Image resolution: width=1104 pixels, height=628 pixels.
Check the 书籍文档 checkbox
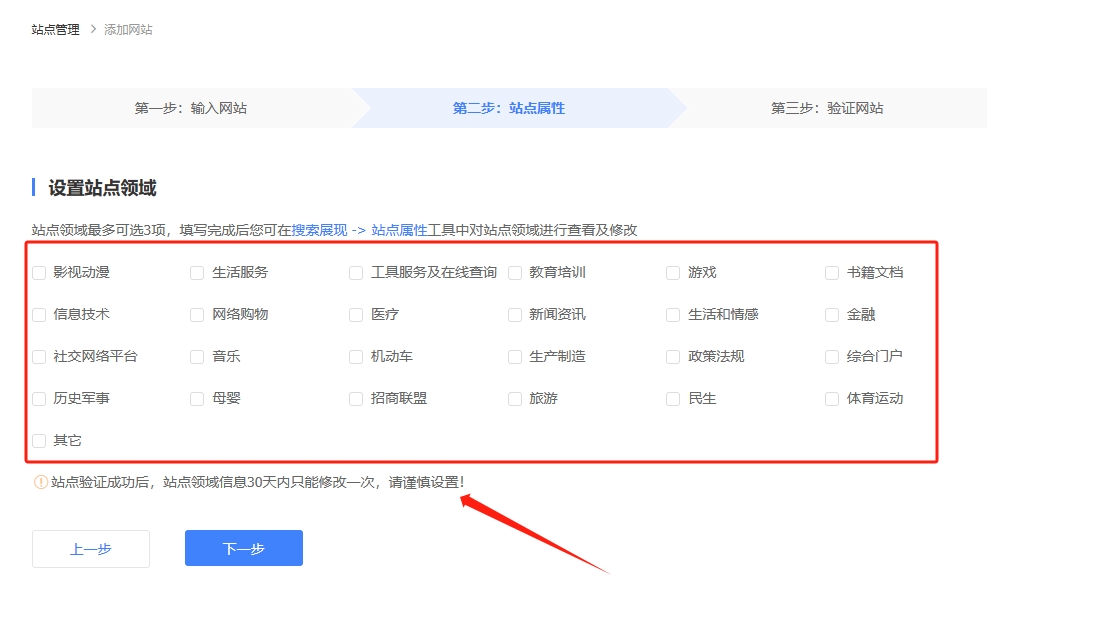click(832, 272)
